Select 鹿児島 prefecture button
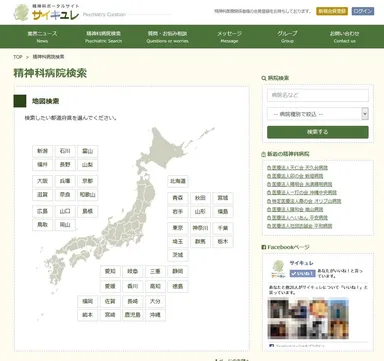 [x=133, y=315]
